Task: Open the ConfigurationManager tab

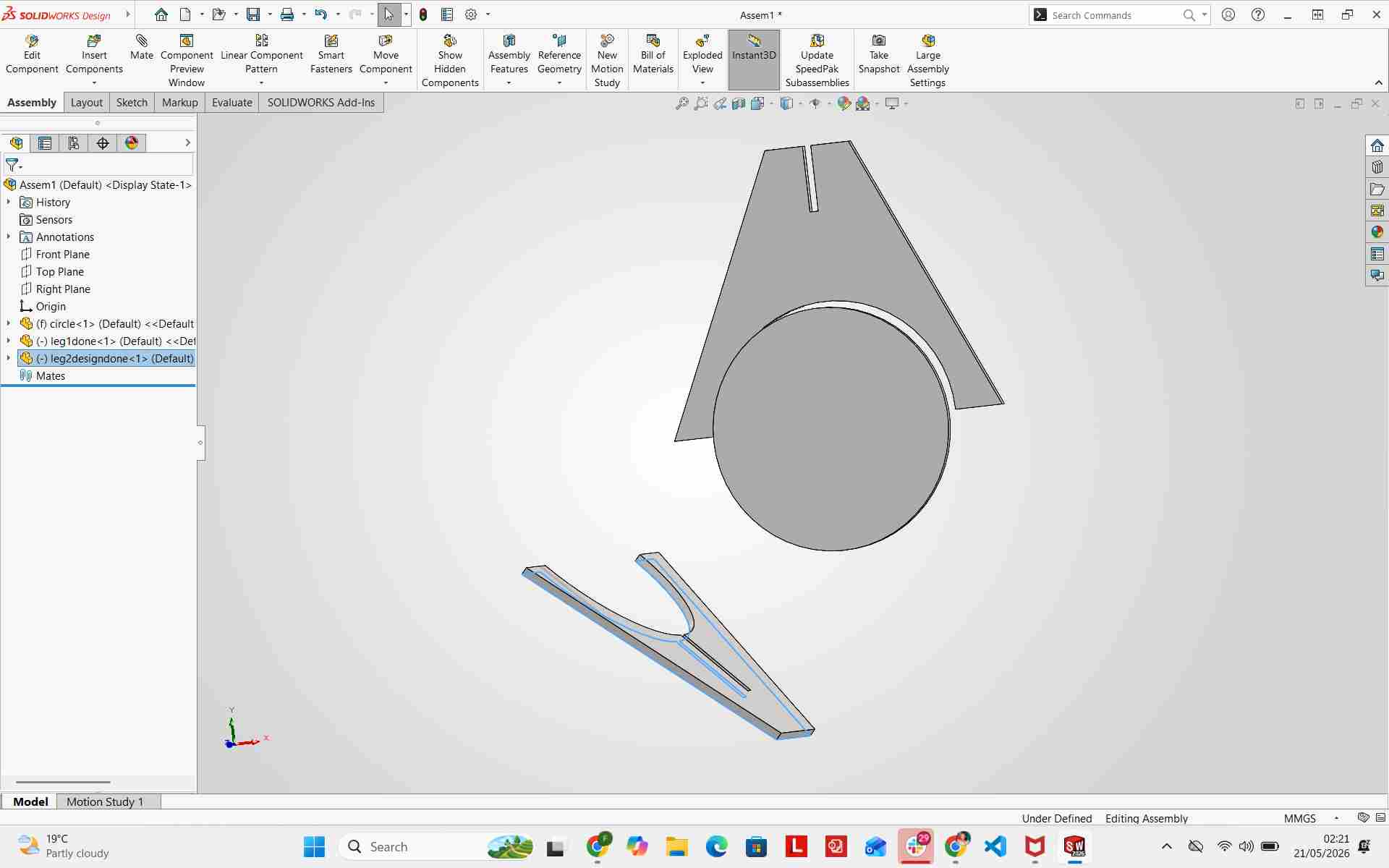Action: pos(74,143)
